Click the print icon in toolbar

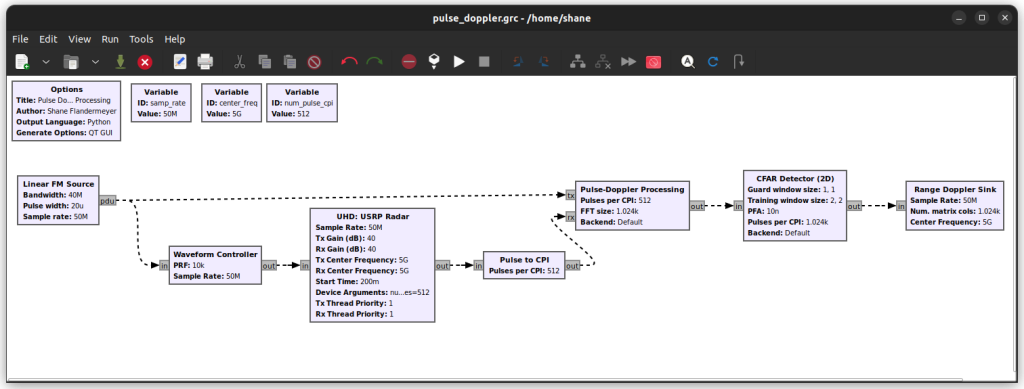pos(205,61)
